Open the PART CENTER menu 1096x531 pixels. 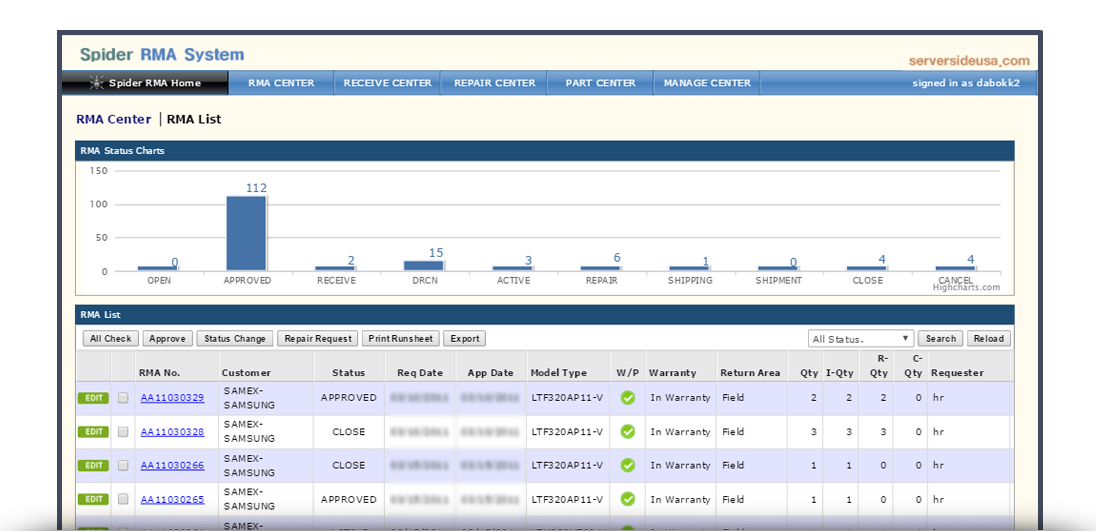click(600, 83)
